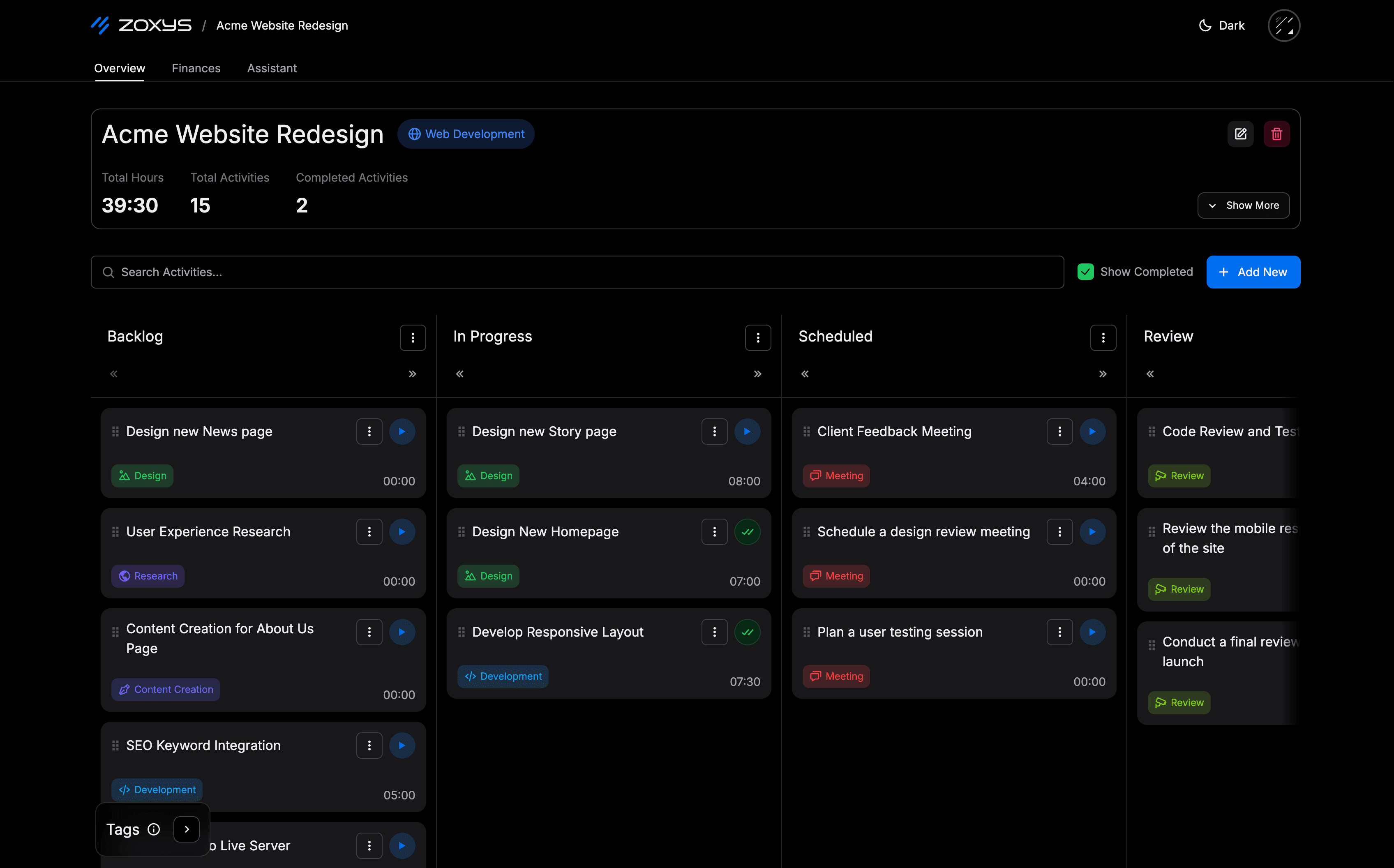The image size is (1394, 868).
Task: Click completed checkmark on Design New Homepage
Action: click(x=747, y=531)
